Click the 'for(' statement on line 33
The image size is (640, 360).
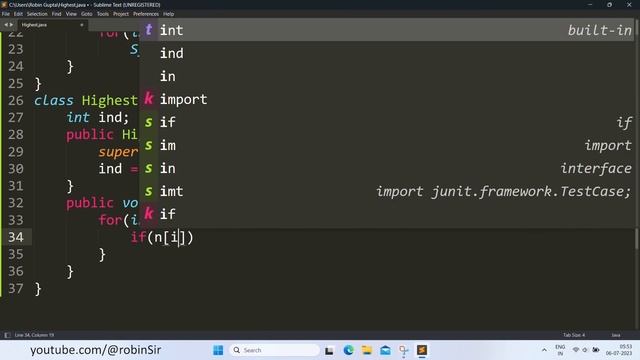114,220
